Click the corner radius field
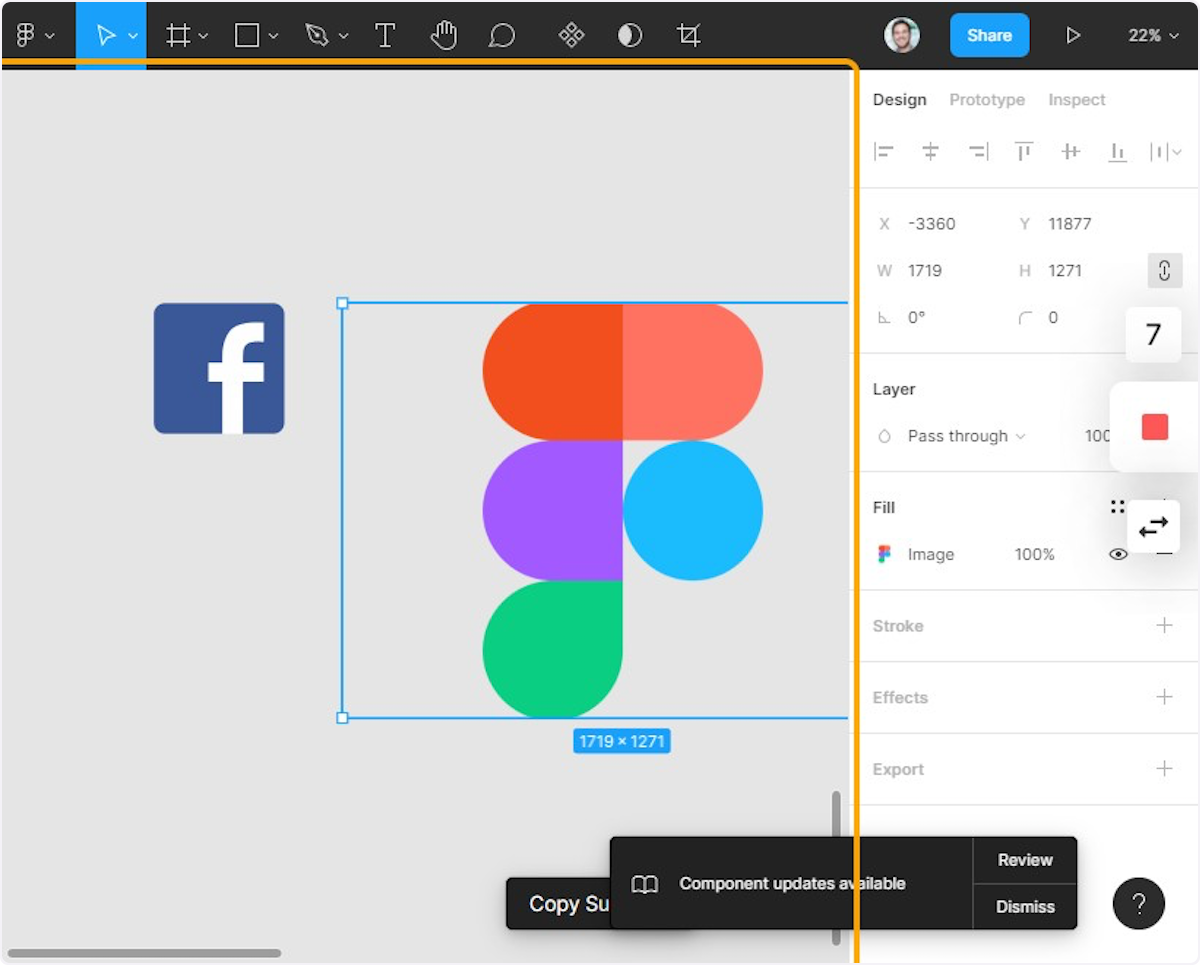The image size is (1200, 965). click(x=1053, y=318)
